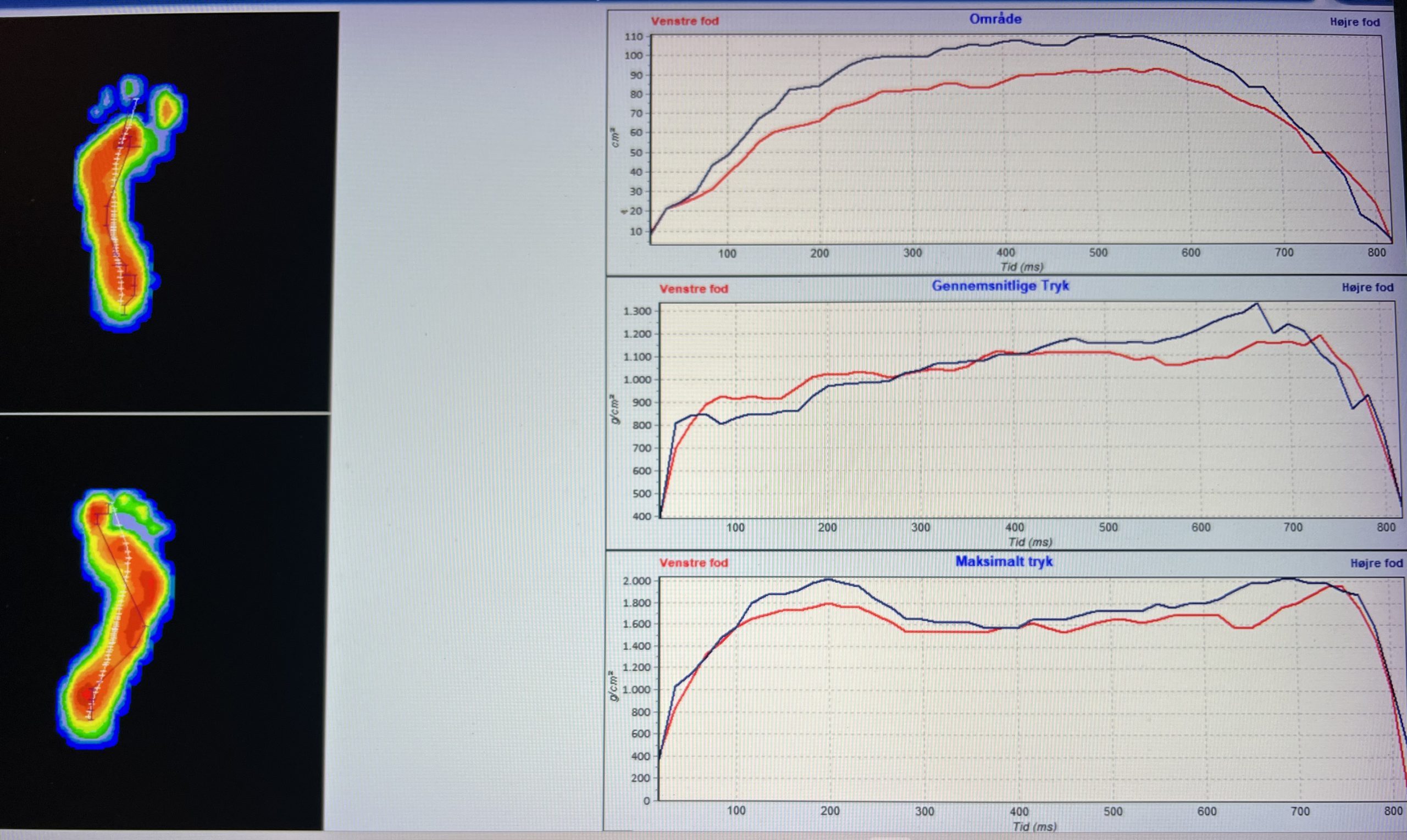The height and width of the screenshot is (840, 1407).
Task: Click the Maksimalt tryk chart title
Action: [1003, 561]
